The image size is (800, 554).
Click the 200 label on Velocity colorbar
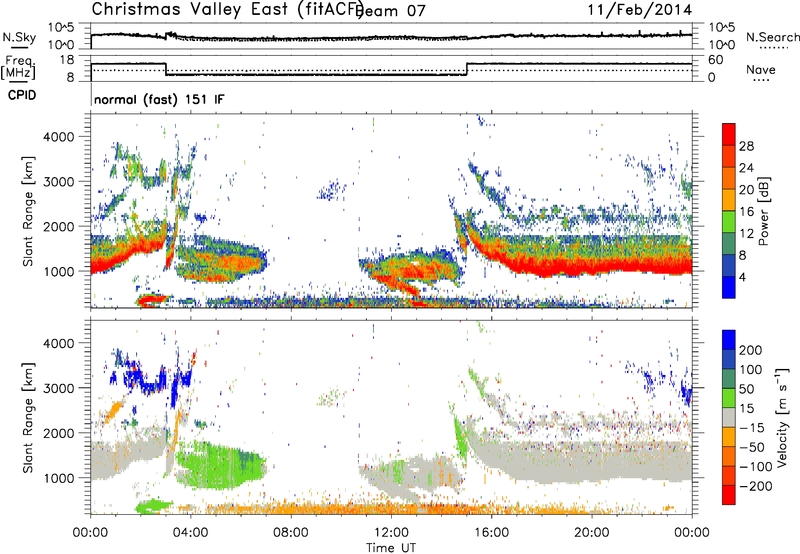pyautogui.click(x=750, y=350)
